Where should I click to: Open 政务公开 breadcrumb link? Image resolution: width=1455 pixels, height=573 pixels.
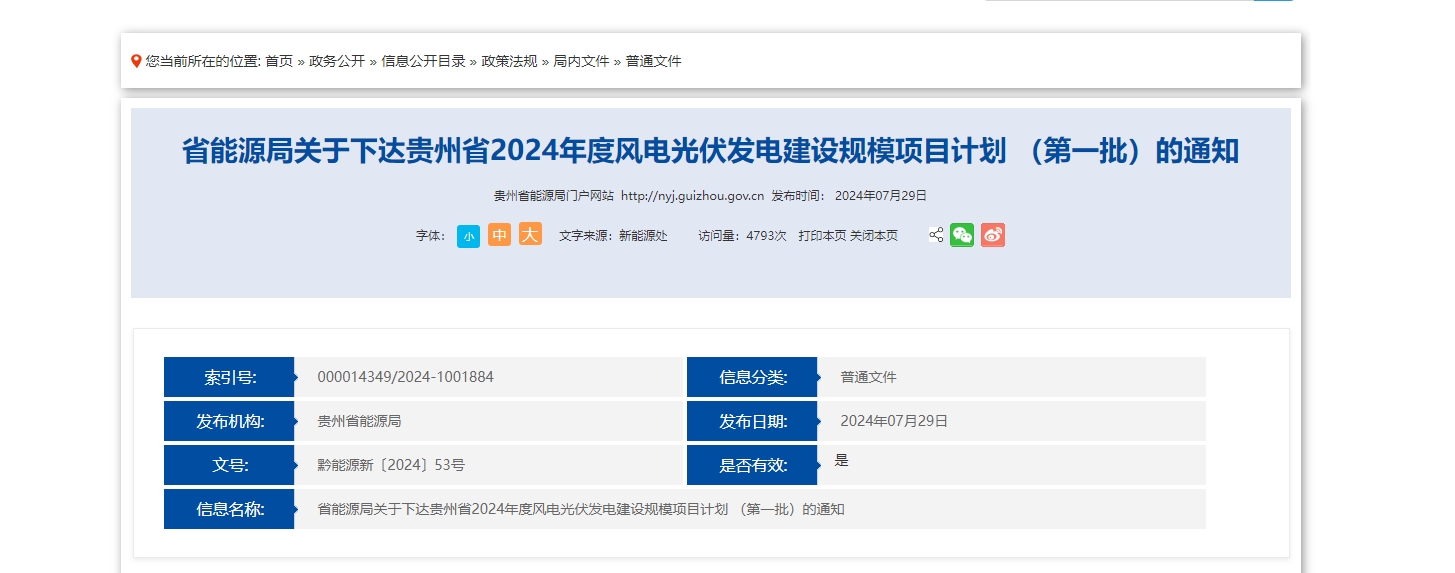coord(337,61)
